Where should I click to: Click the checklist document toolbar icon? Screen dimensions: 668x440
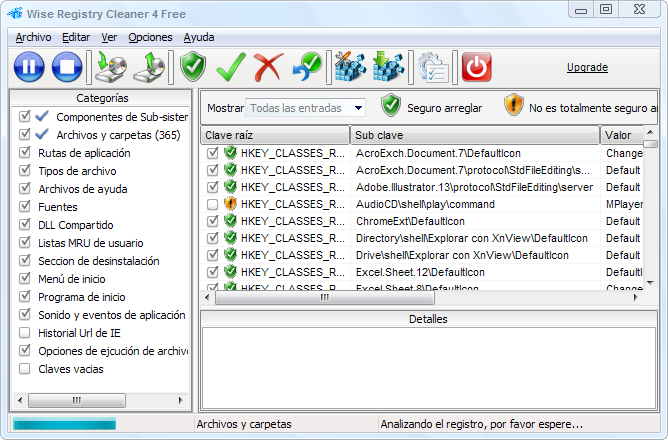[433, 67]
